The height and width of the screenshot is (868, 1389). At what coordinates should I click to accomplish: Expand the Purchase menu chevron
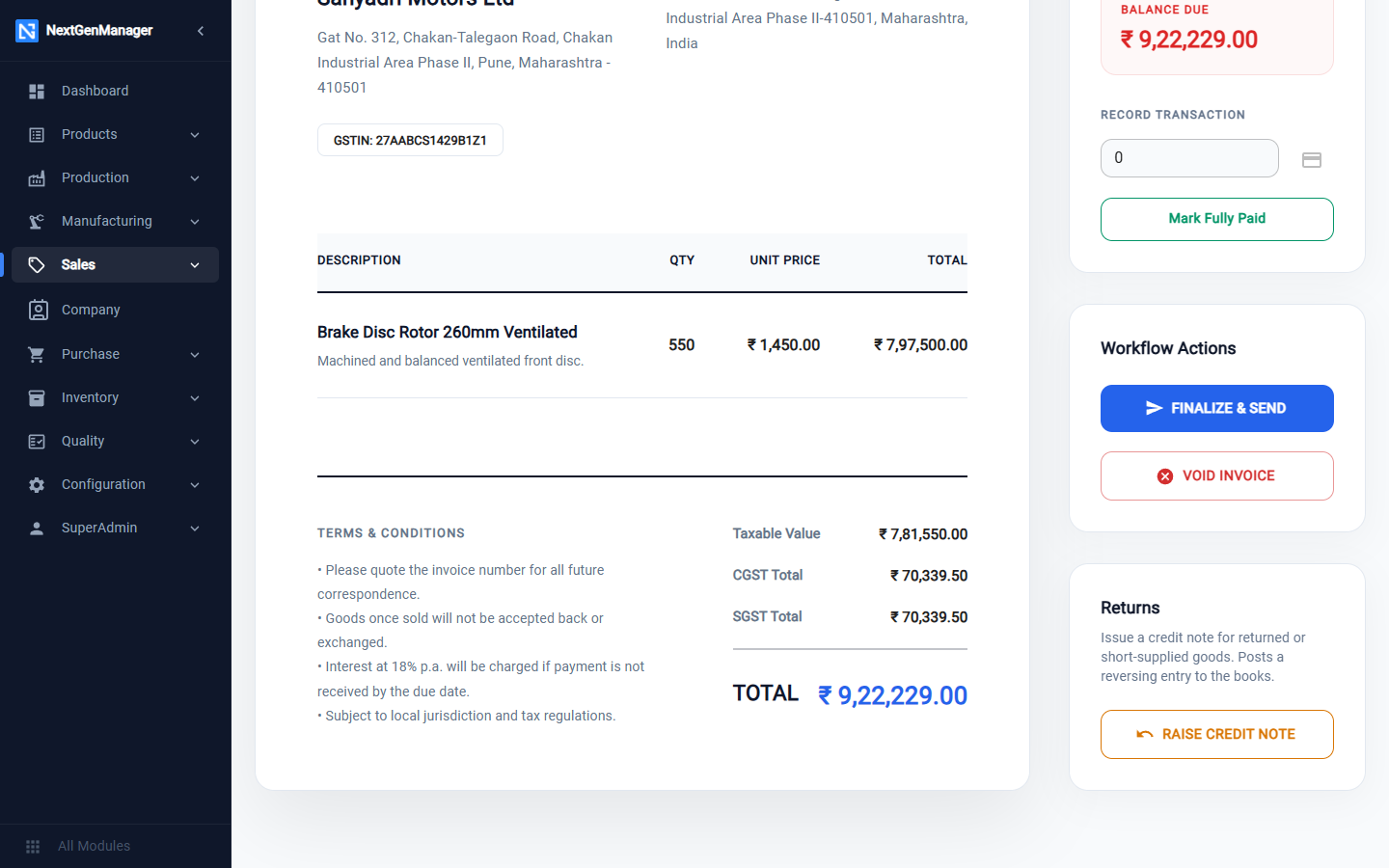195,354
